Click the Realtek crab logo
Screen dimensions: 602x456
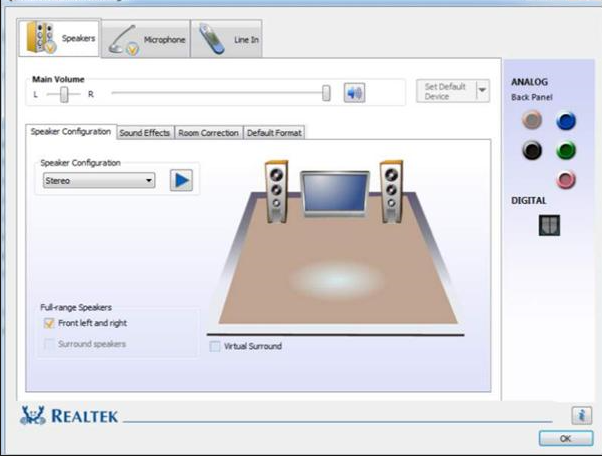point(33,415)
